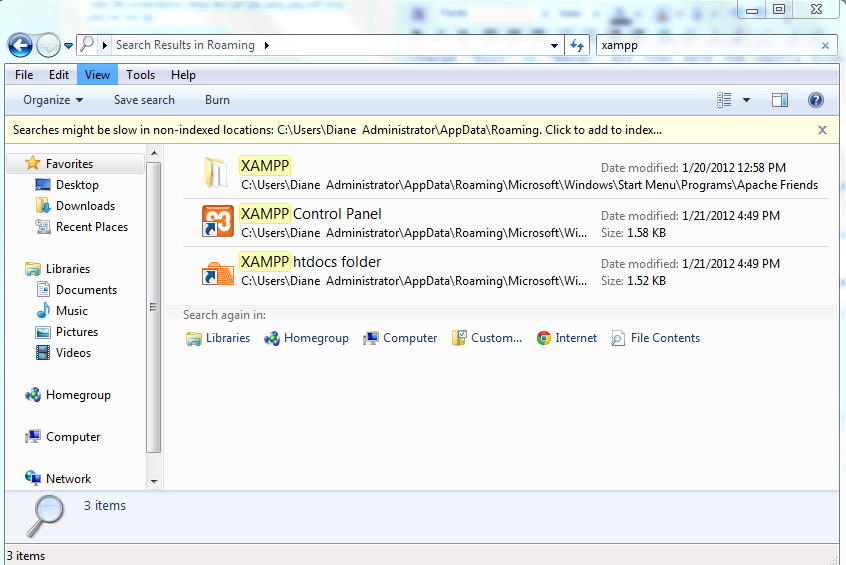Search again in File Contents

656,338
